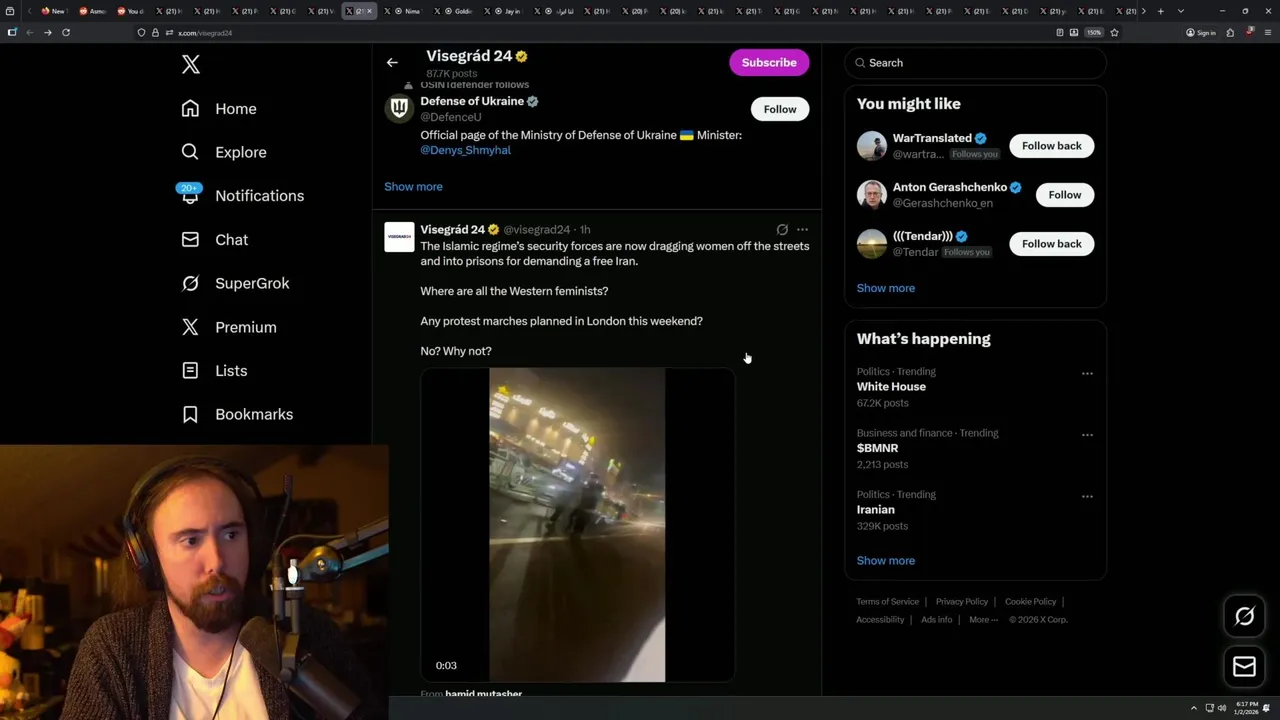
Task: Click Show more under Defense of Ukraine
Action: click(413, 187)
